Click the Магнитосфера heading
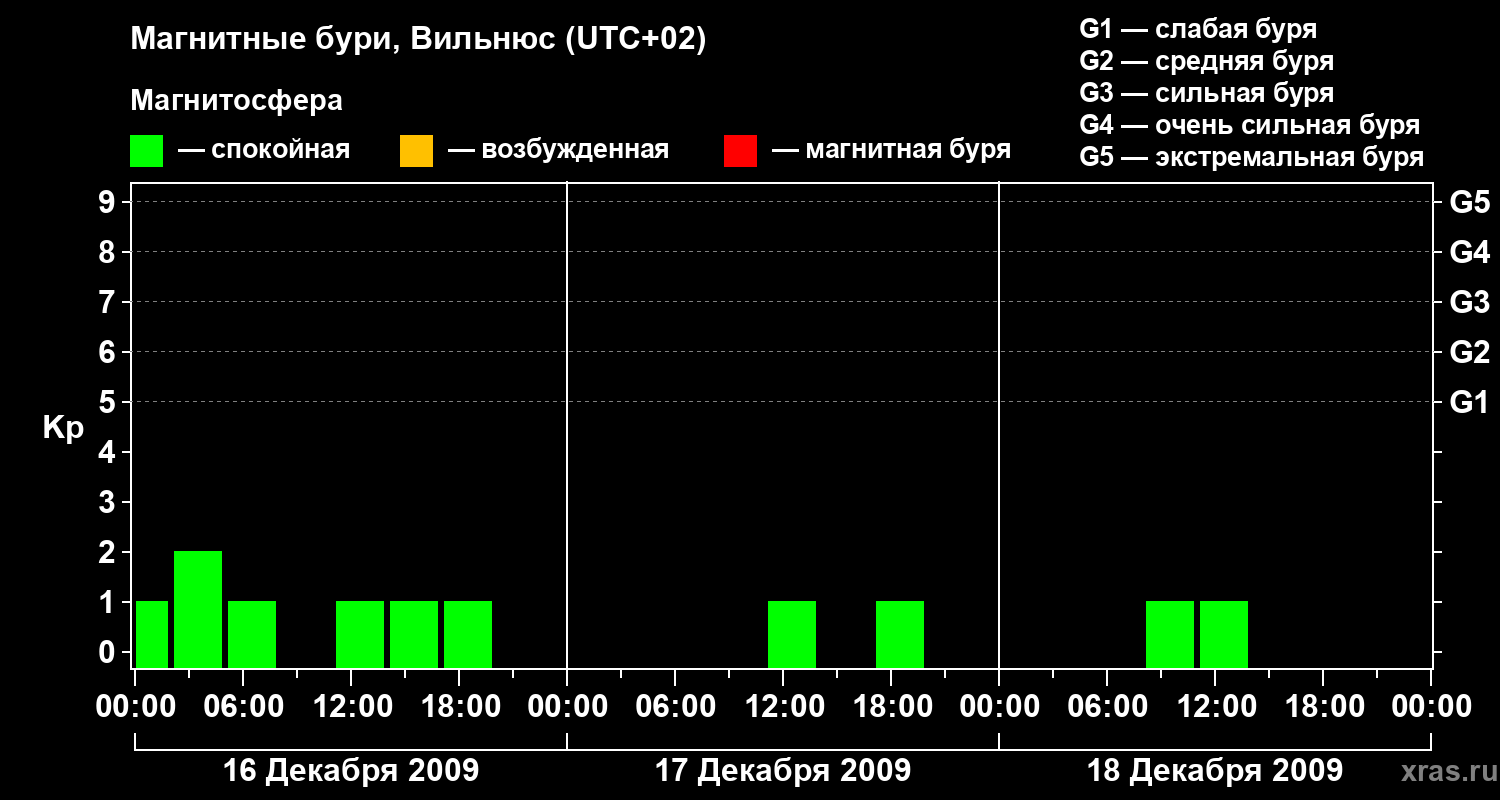The image size is (1500, 800). pos(236,102)
